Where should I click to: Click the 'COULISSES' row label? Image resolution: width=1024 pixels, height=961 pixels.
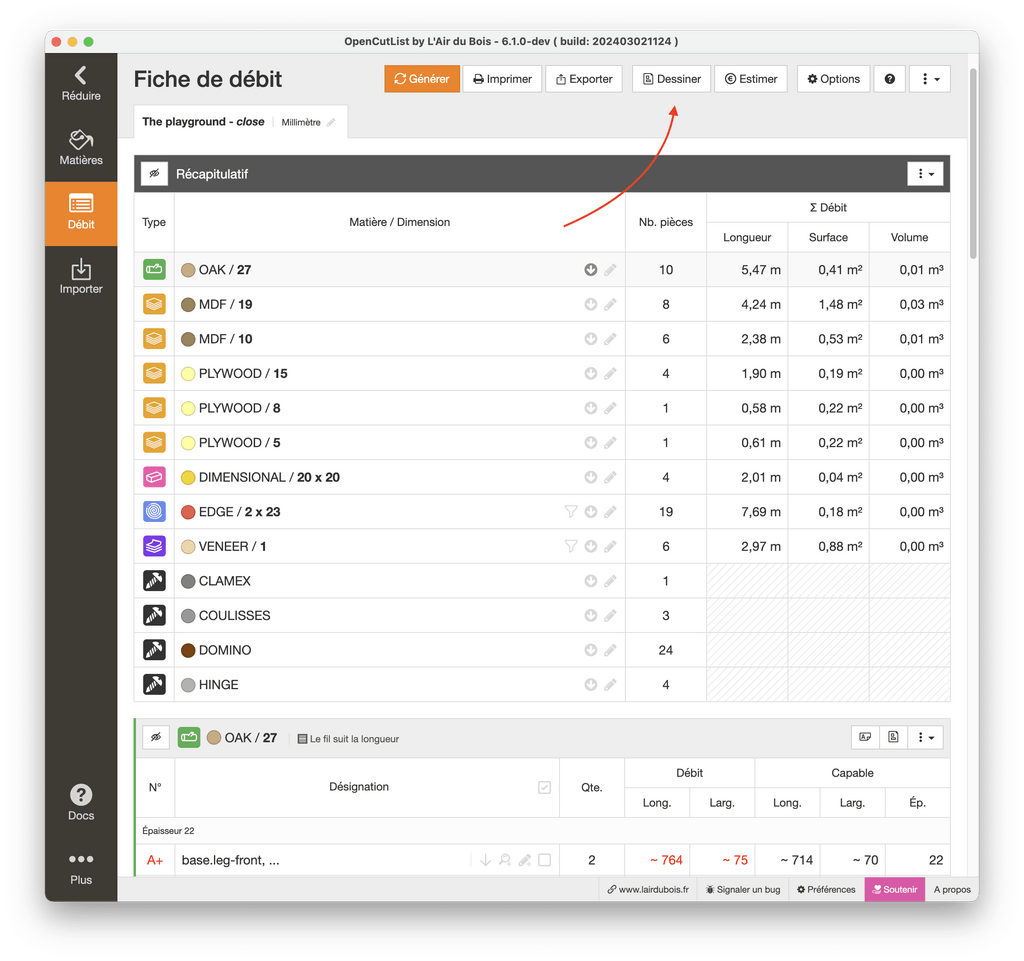click(x=234, y=616)
